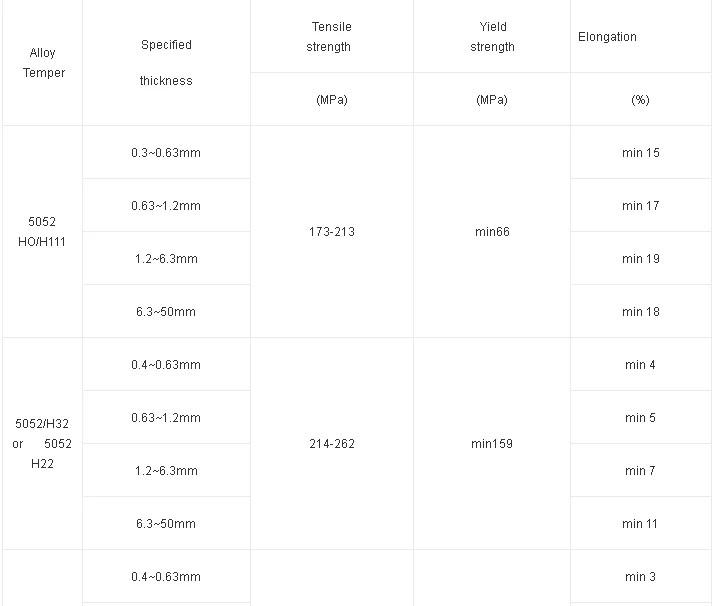Click the 0.3~0.63mm thickness cell

[165, 153]
